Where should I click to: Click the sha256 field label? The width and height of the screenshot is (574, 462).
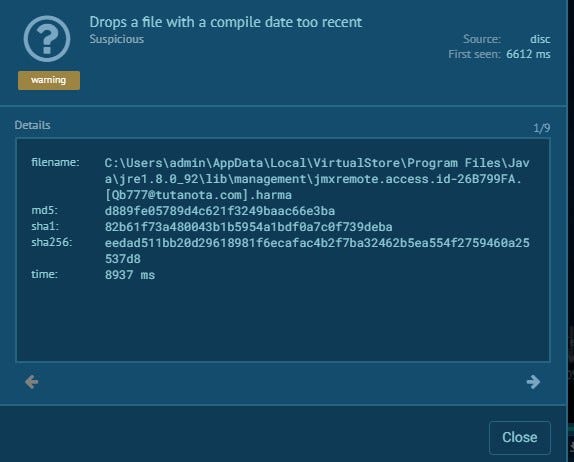point(52,242)
